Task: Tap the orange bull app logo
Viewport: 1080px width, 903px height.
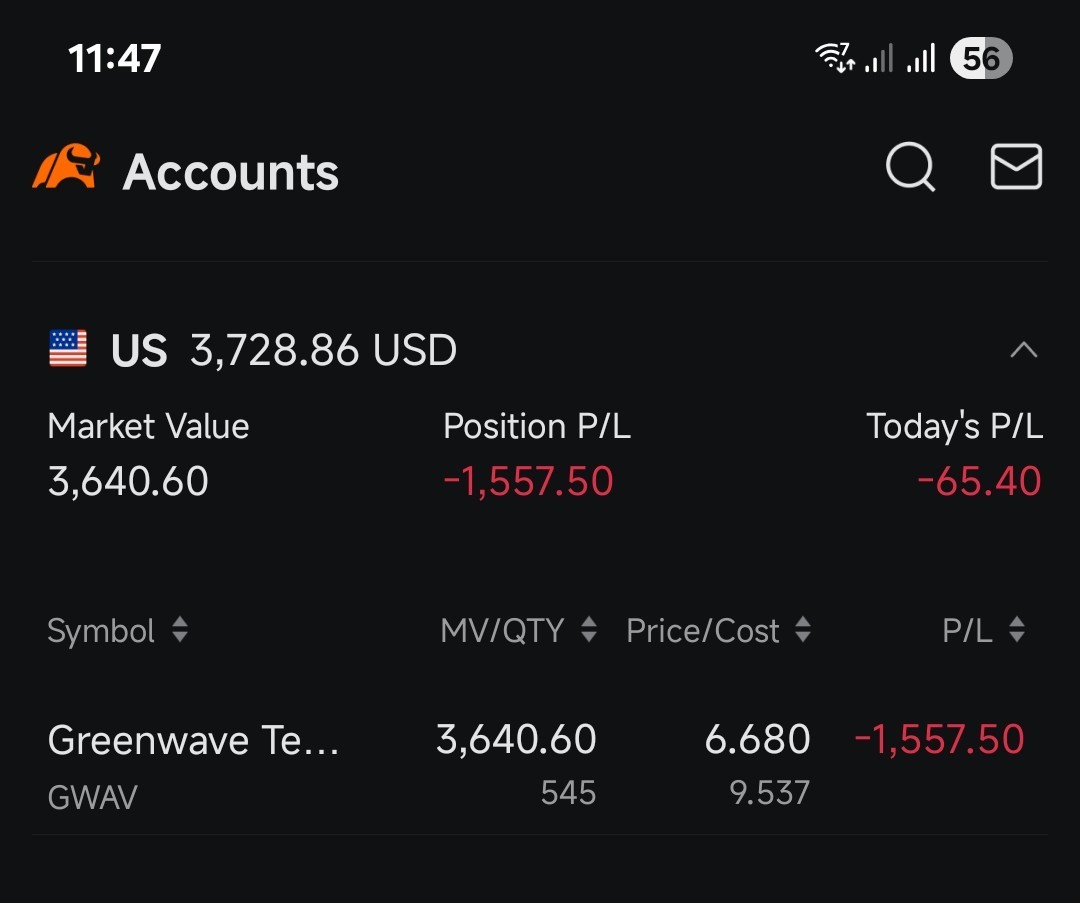Action: 66,166
